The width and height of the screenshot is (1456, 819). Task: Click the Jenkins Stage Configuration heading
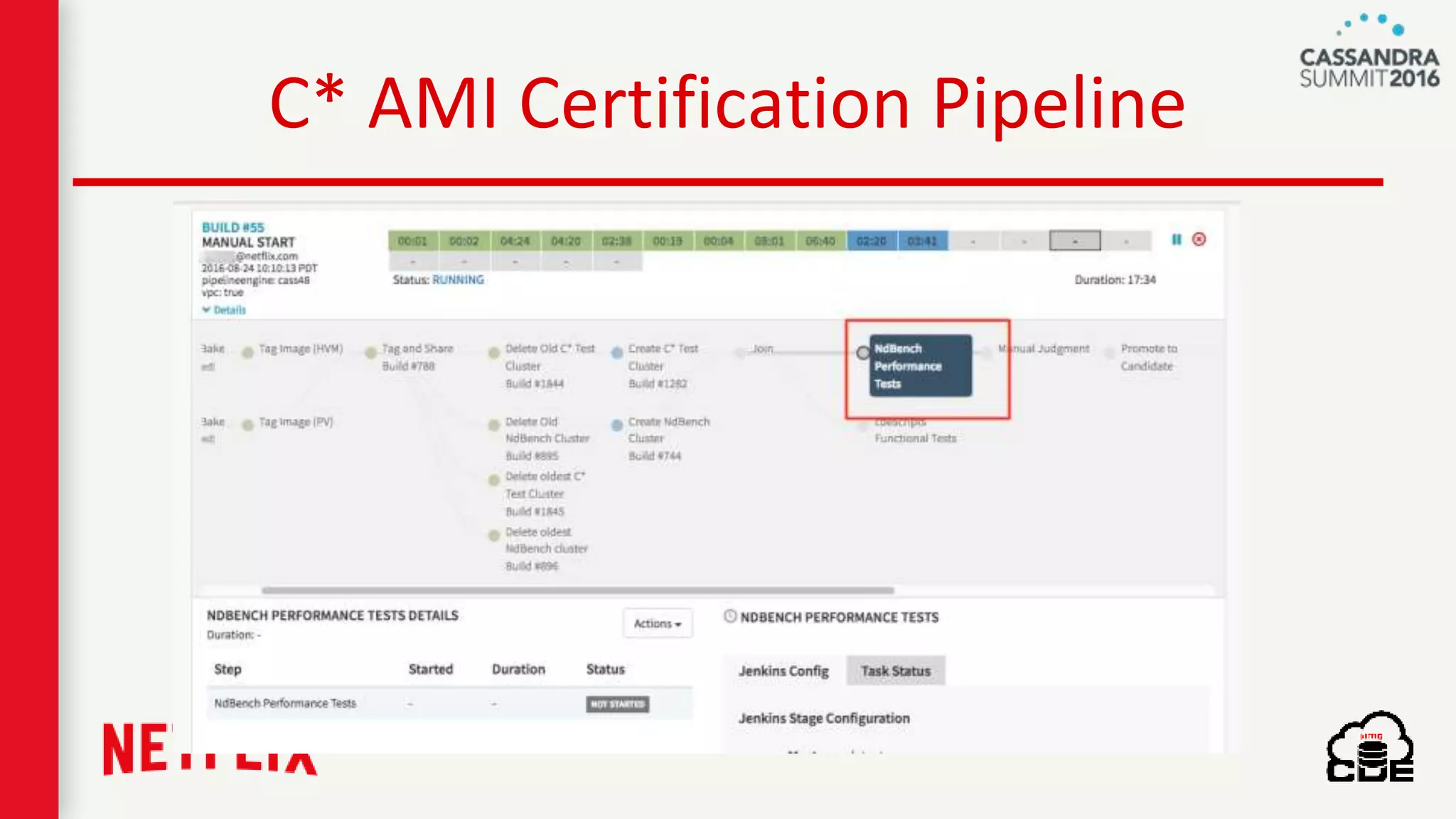pos(824,718)
